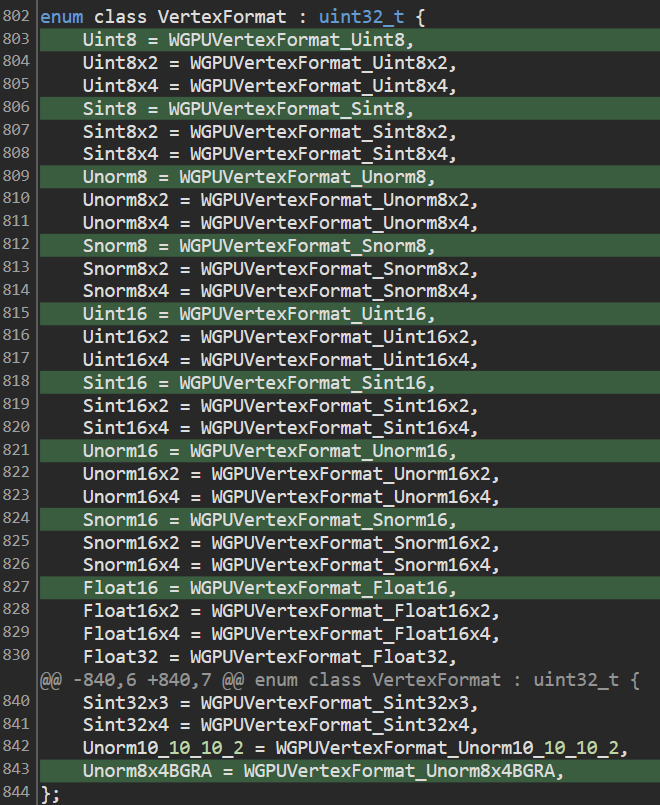Click the Float16x2 enum entry
Screen dimensions: 660x805
coord(291,611)
